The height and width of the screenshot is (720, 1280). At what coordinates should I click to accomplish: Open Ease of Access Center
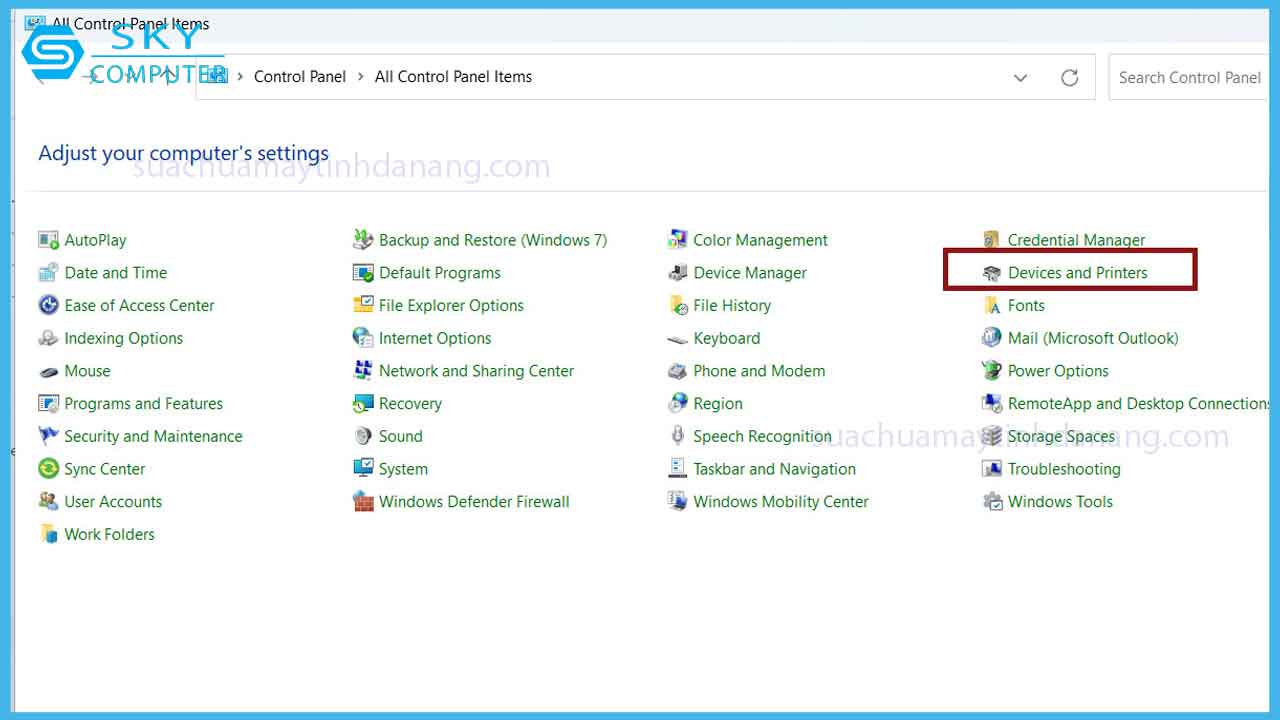click(x=139, y=305)
